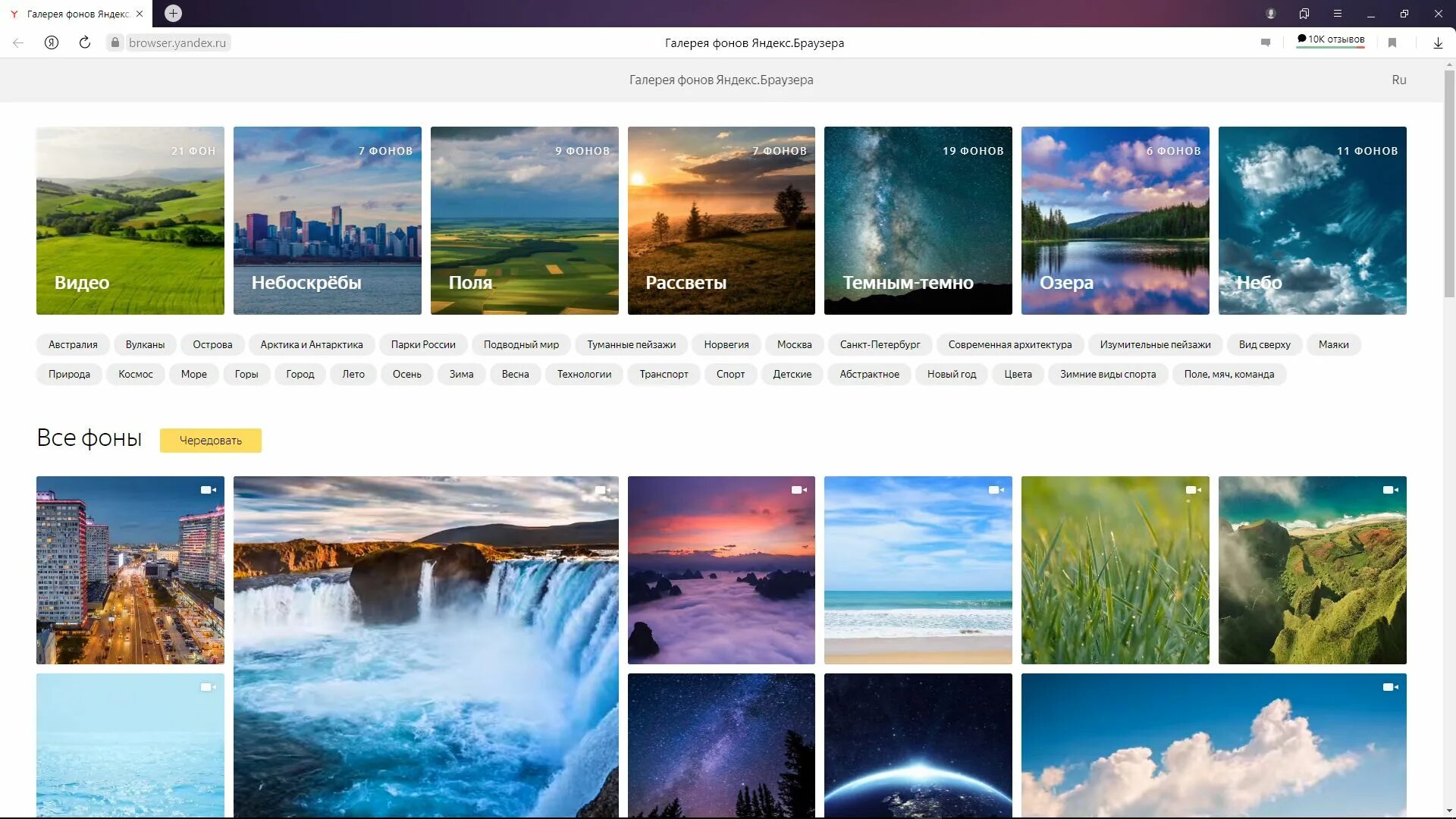Open the Поля collection card

click(x=525, y=221)
